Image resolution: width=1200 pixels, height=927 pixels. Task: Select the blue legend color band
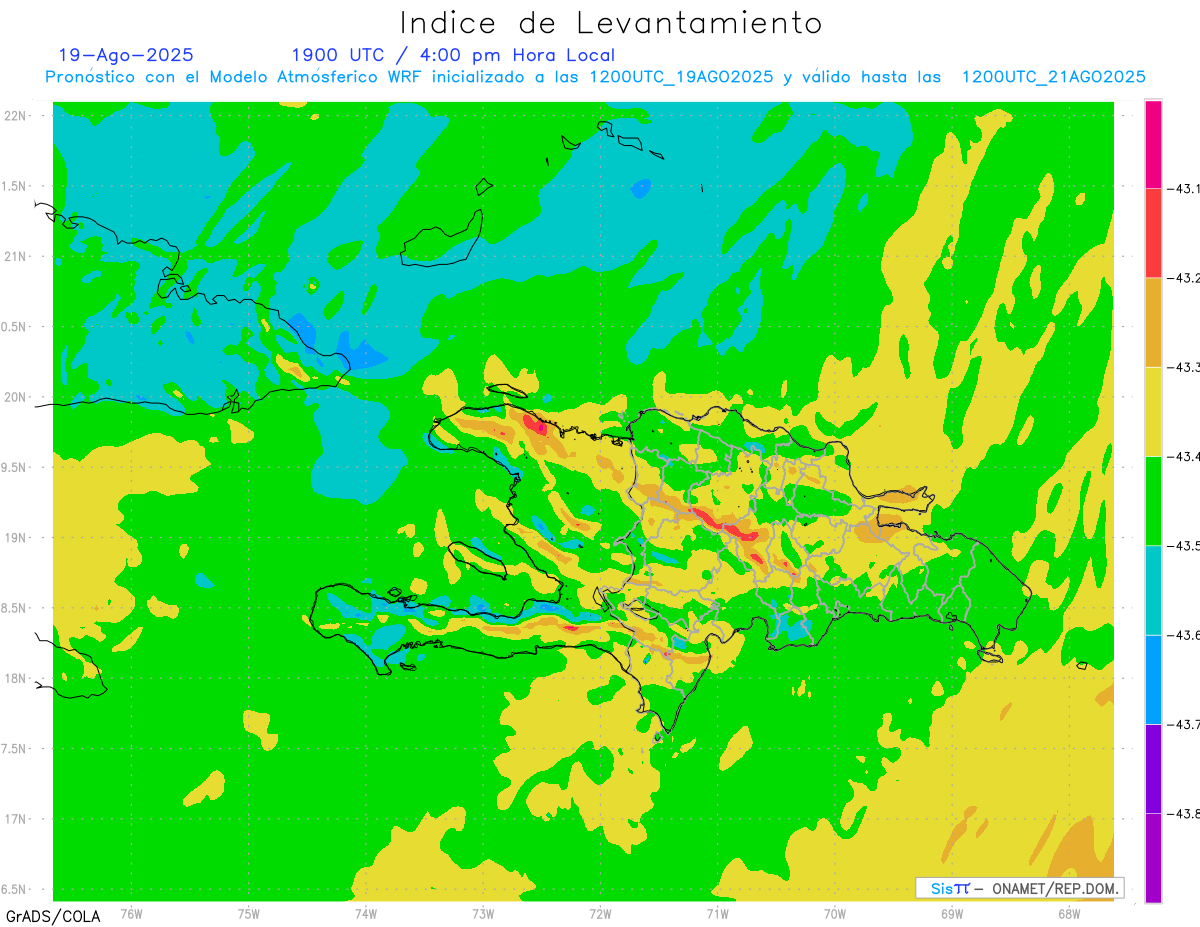click(x=1153, y=679)
